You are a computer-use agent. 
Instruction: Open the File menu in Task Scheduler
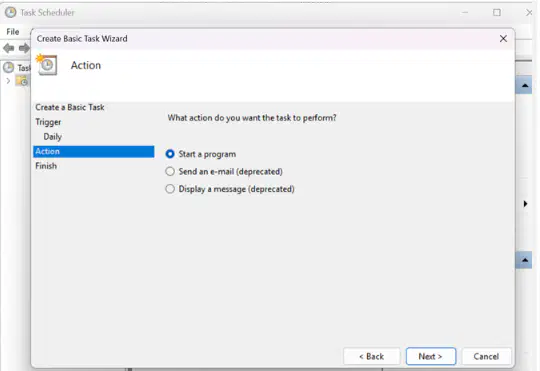pyautogui.click(x=13, y=32)
